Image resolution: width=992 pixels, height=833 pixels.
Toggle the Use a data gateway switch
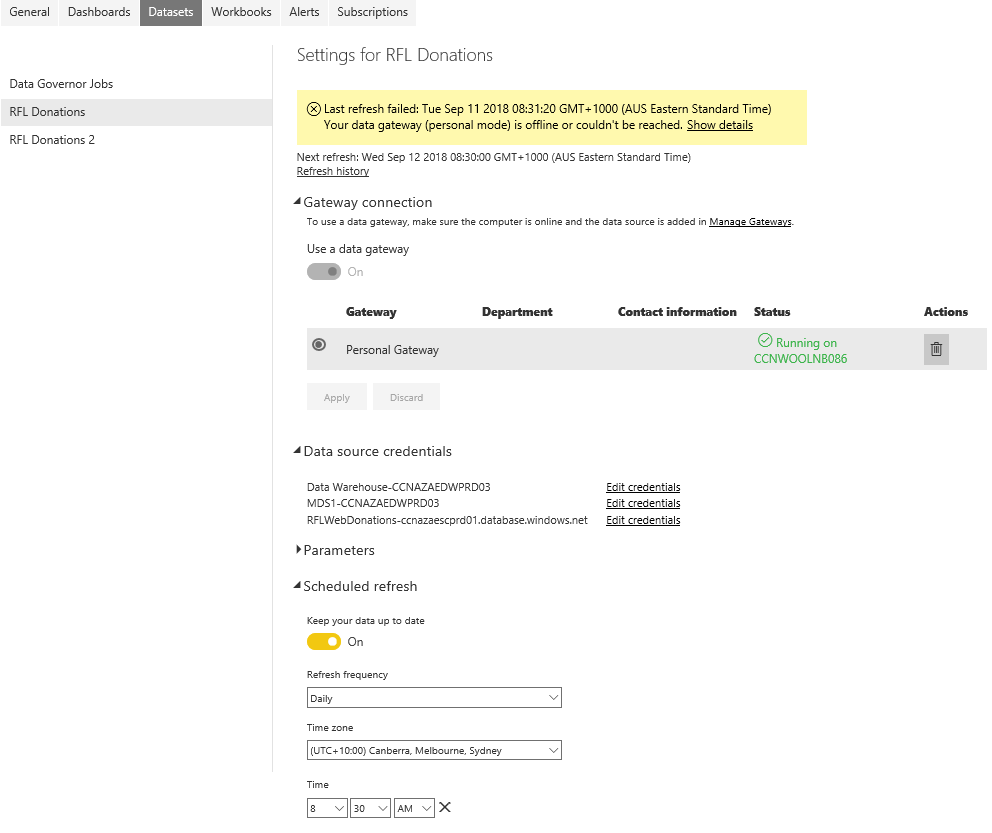[324, 271]
